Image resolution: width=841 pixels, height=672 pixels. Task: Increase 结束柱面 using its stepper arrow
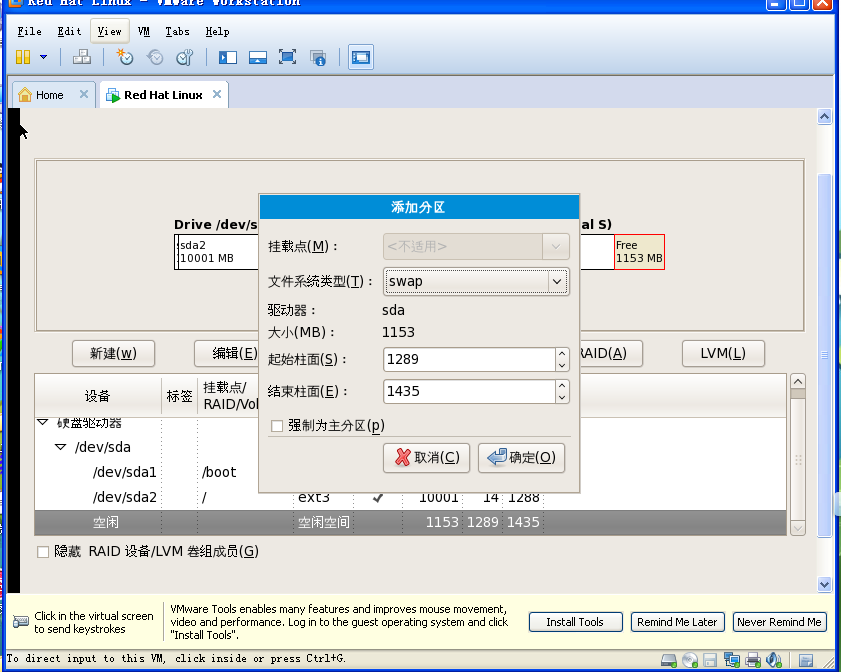click(560, 386)
